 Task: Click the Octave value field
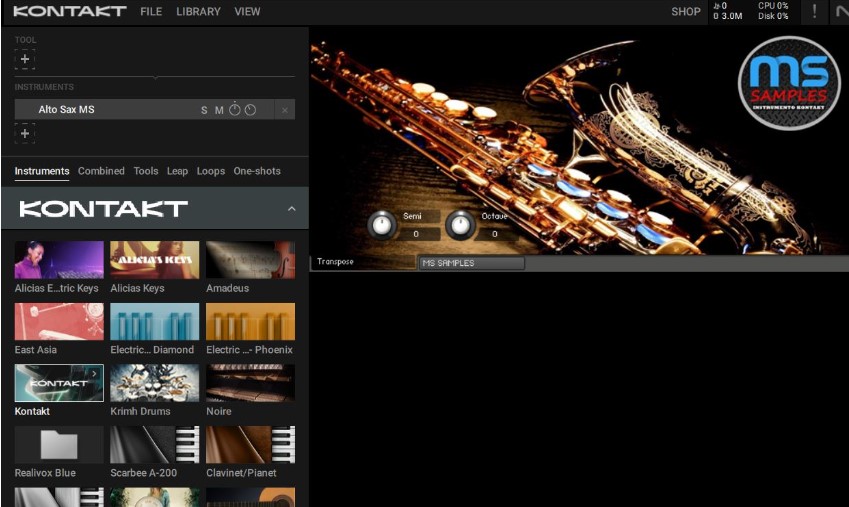click(497, 234)
